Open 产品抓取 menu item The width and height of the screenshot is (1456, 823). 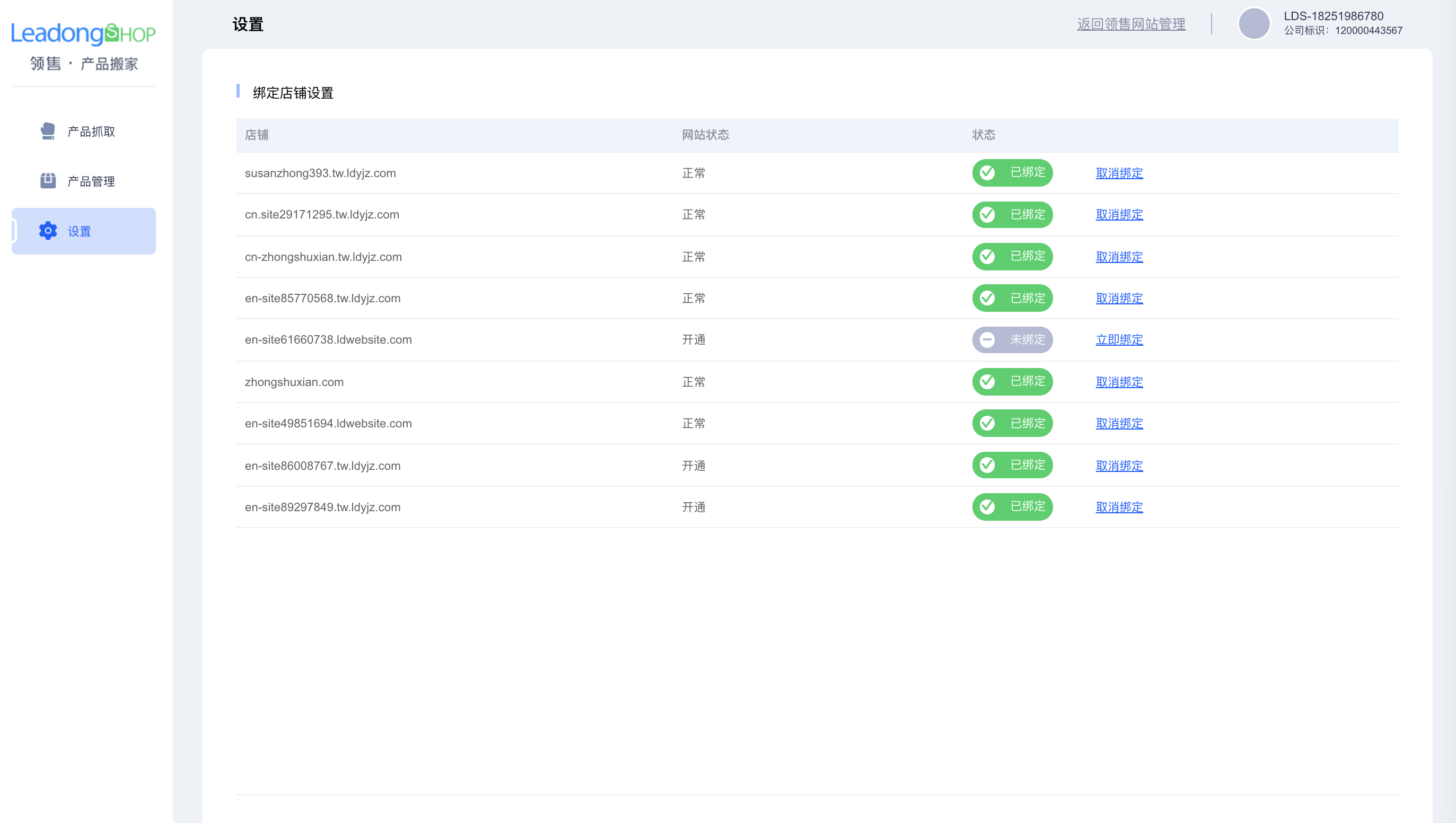[91, 132]
